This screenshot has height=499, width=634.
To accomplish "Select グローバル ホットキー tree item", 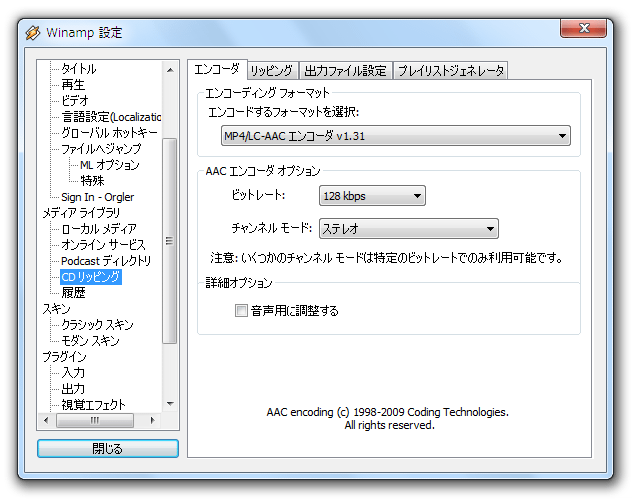I will click(109, 133).
